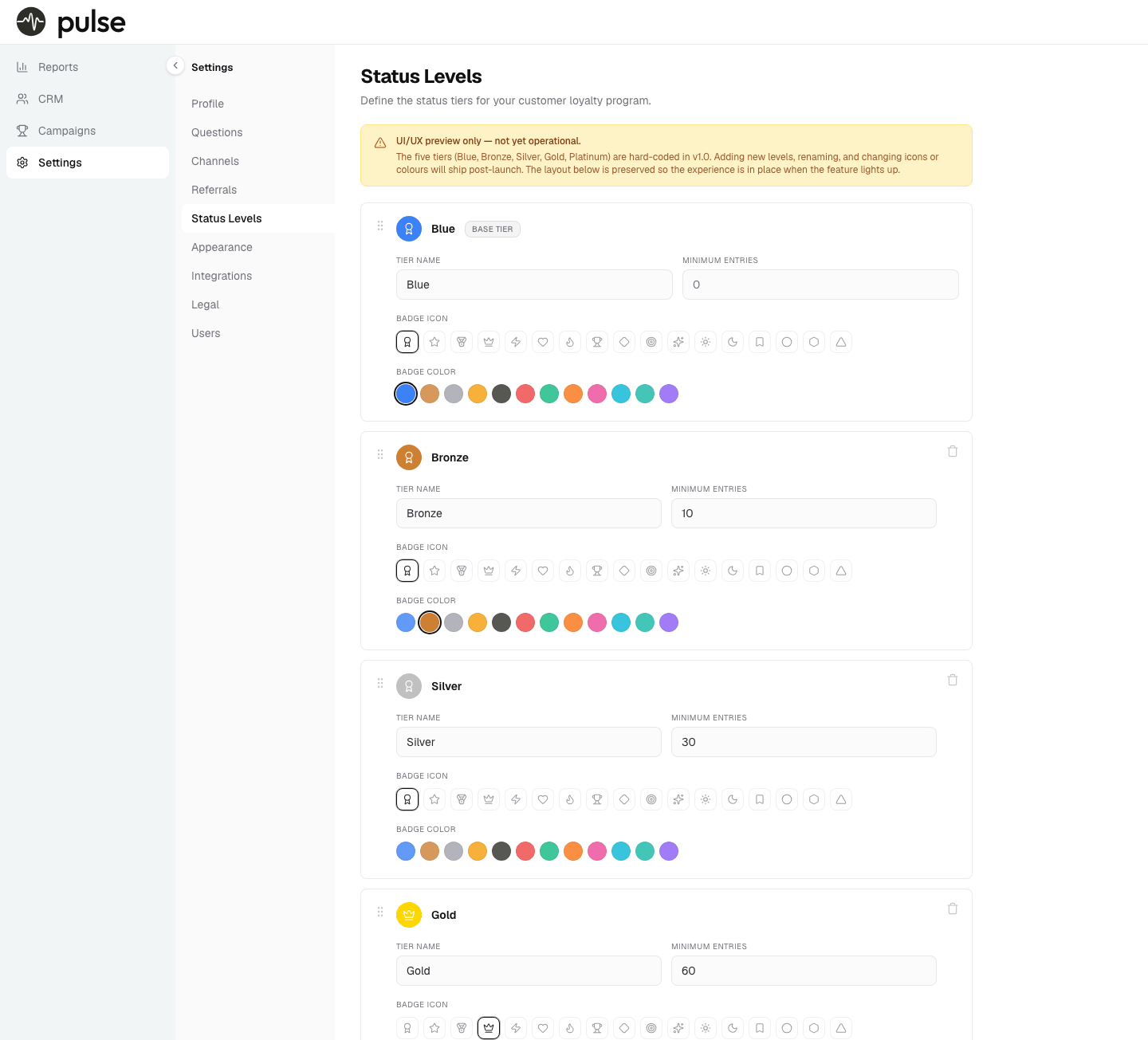The width and height of the screenshot is (1148, 1040).
Task: Delete the Bronze tier with trash icon
Action: click(953, 451)
